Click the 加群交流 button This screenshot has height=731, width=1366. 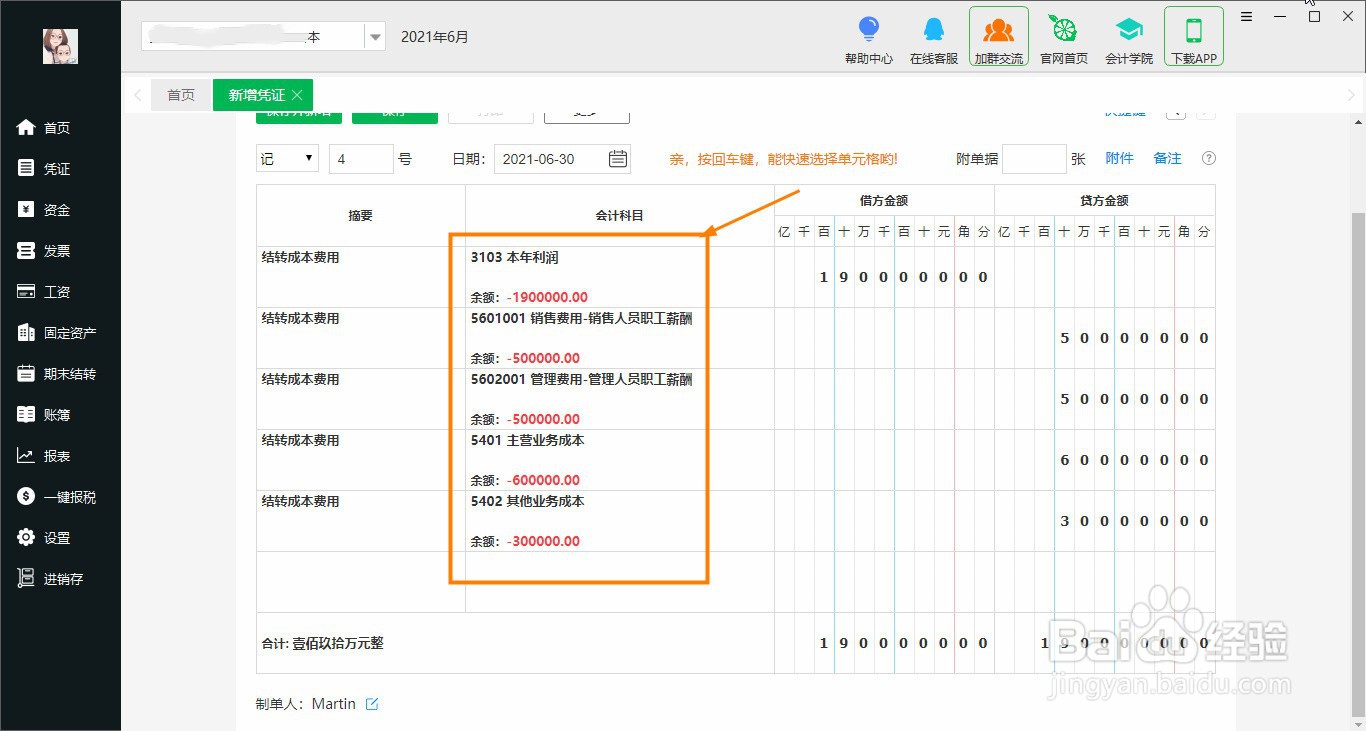pyautogui.click(x=999, y=37)
